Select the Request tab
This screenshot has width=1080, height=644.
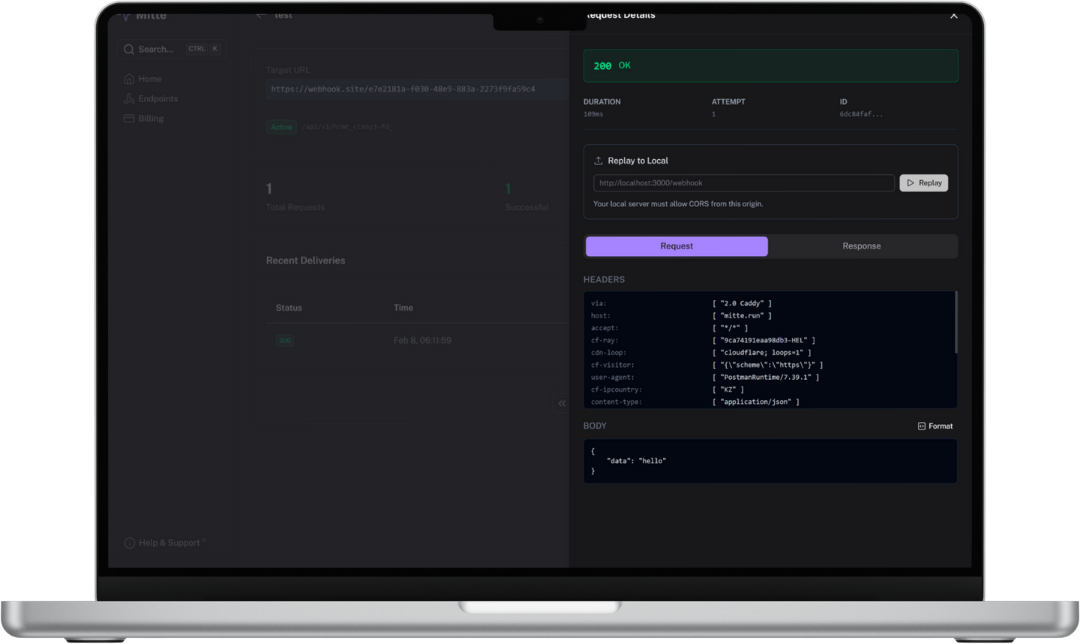point(676,246)
